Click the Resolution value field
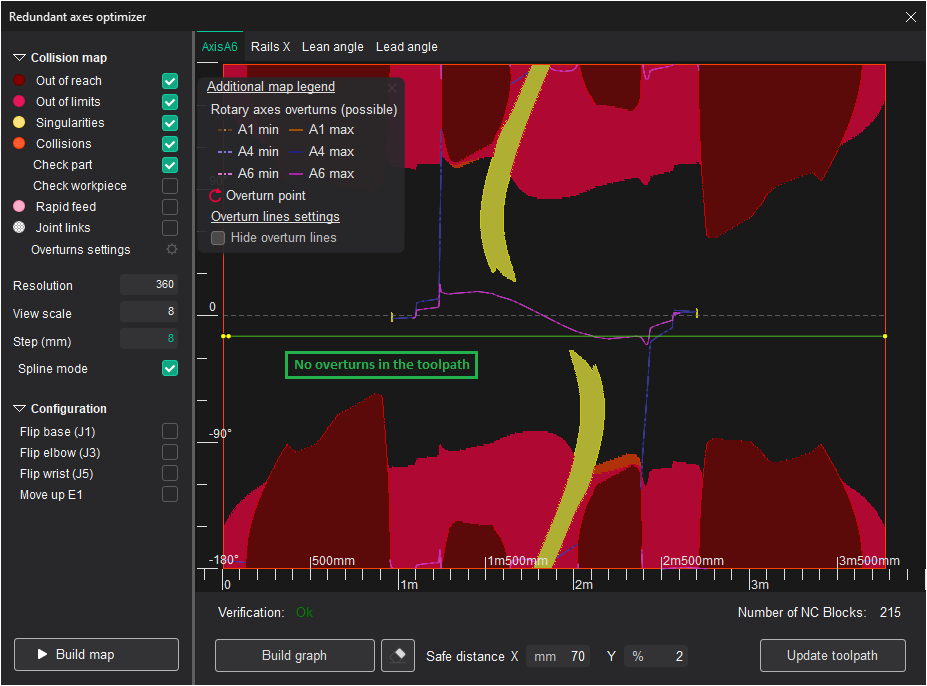 (149, 285)
